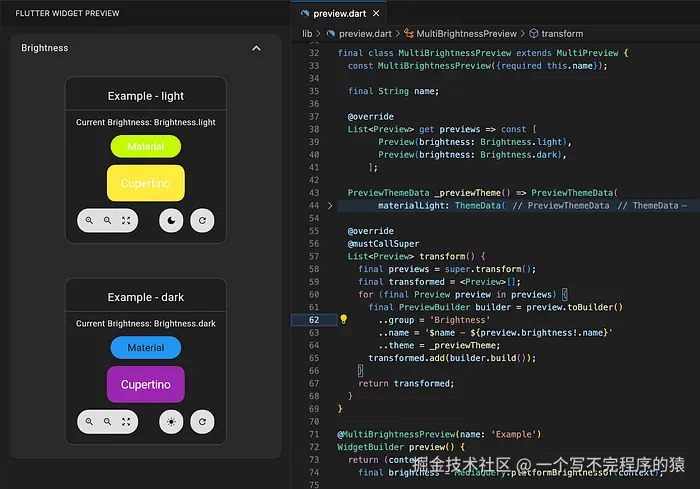Refresh the Example - dark preview
The height and width of the screenshot is (489, 700).
(202, 422)
